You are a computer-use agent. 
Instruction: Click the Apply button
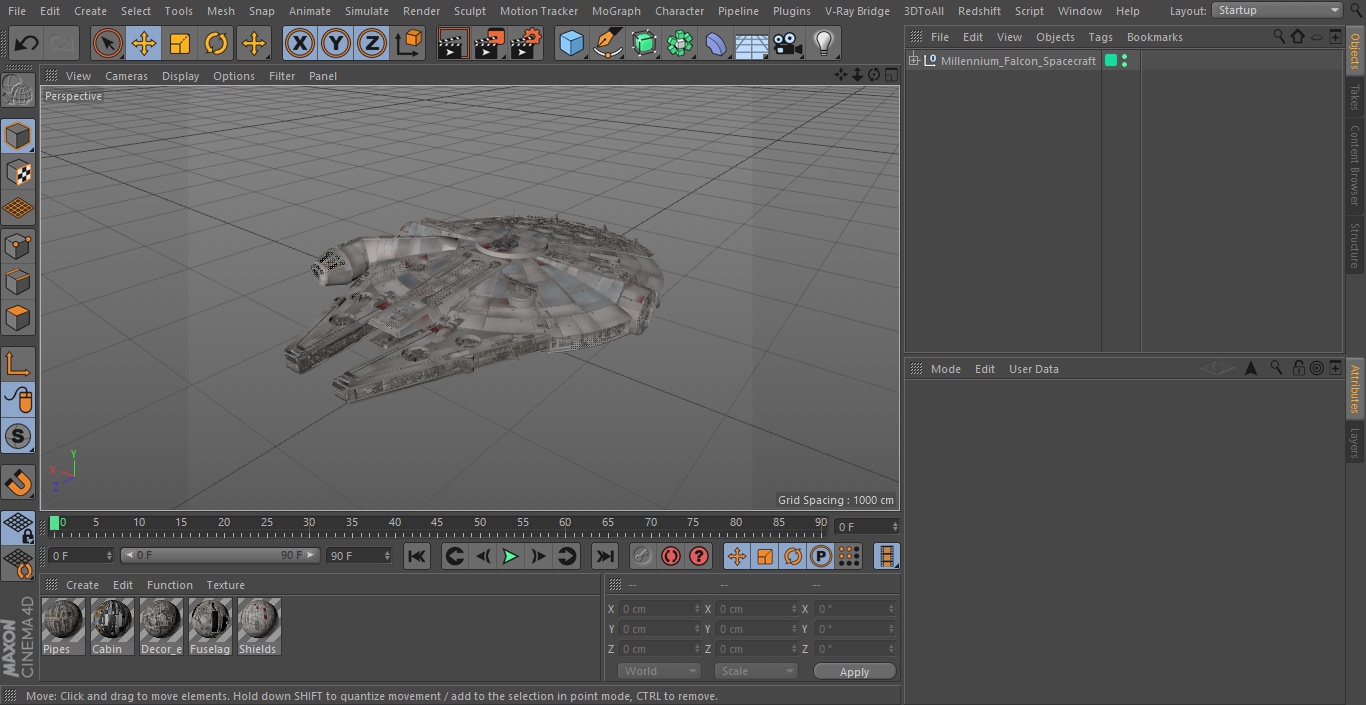point(854,672)
